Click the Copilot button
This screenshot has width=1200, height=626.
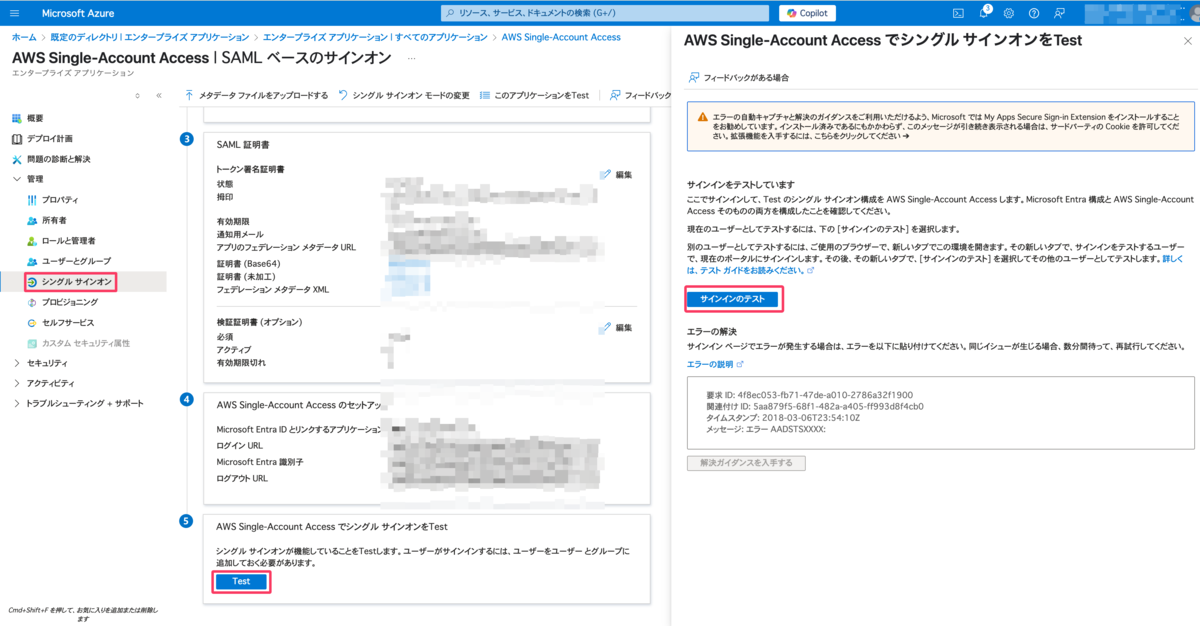(x=807, y=13)
